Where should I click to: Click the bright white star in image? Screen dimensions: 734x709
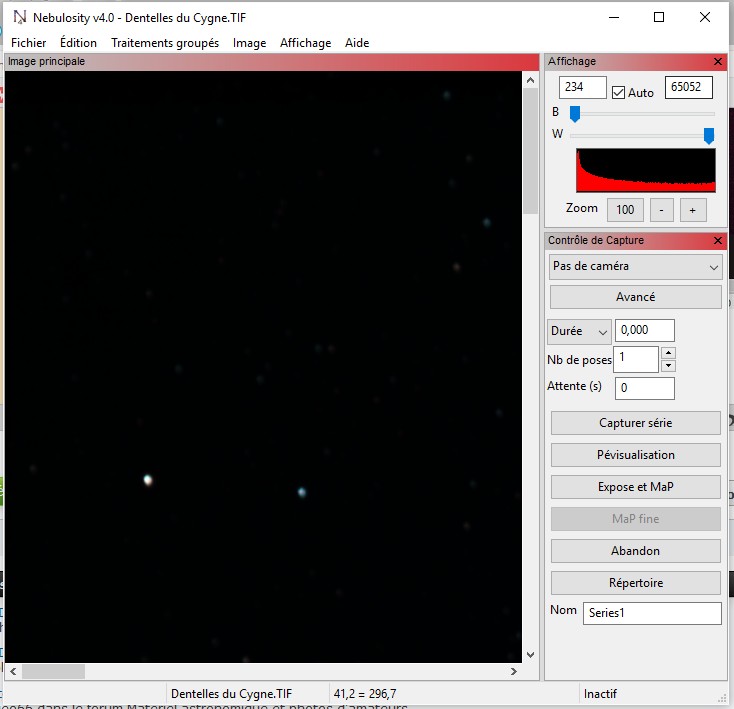point(148,480)
